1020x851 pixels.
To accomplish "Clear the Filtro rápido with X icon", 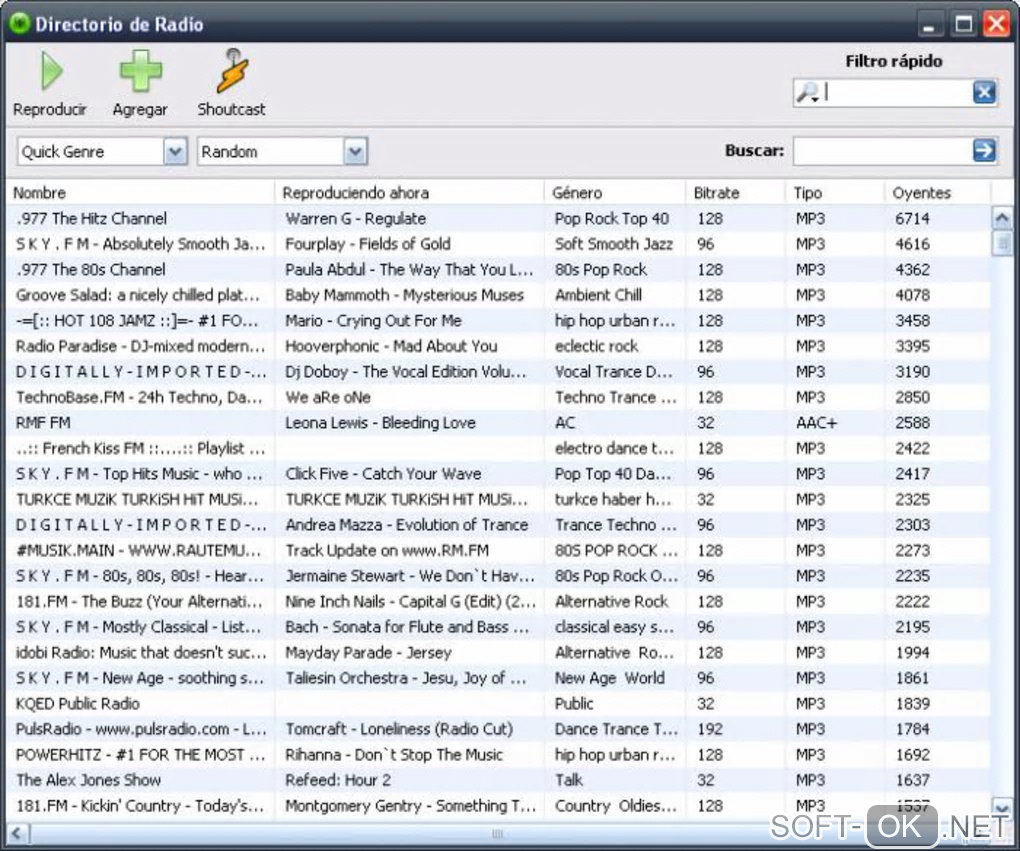I will pyautogui.click(x=984, y=93).
